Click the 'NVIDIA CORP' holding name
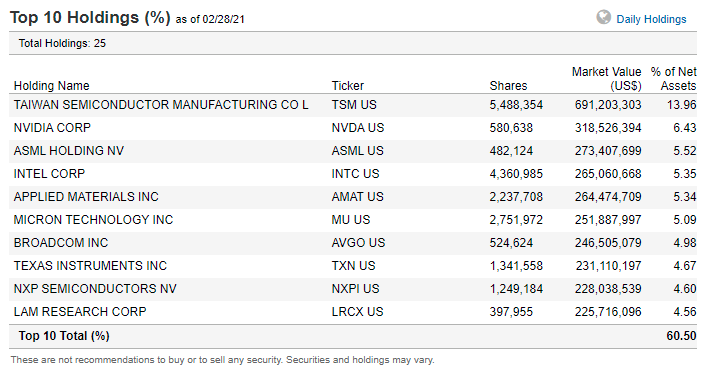 point(52,128)
